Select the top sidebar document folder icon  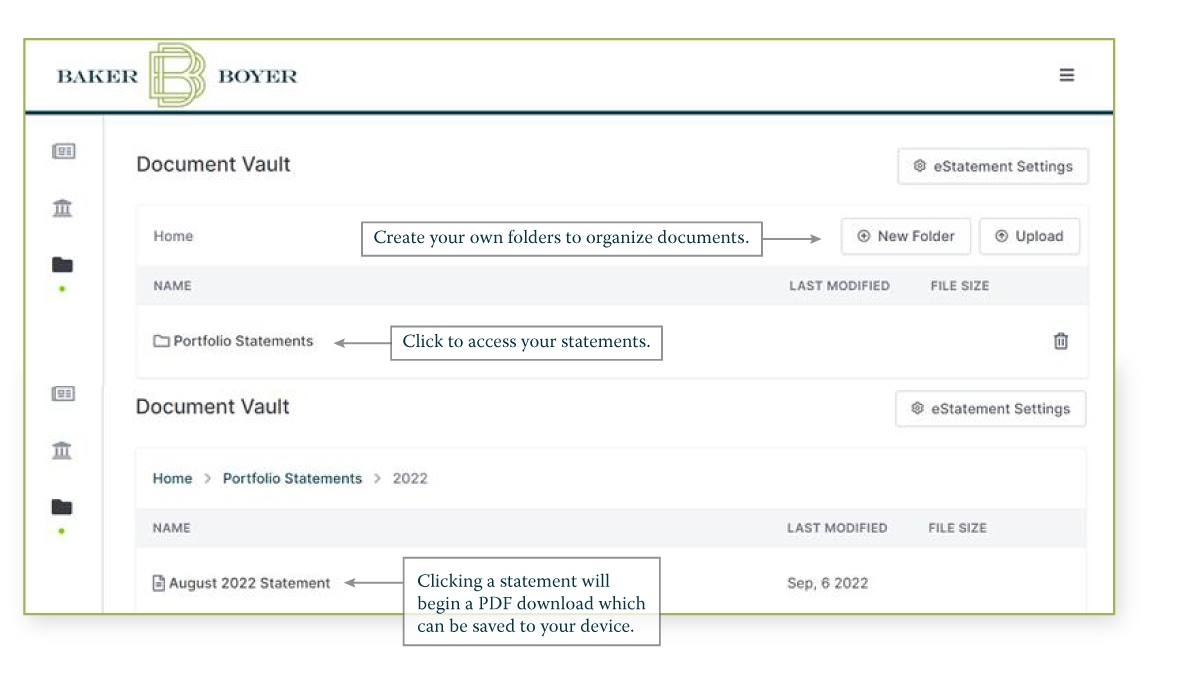point(62,265)
